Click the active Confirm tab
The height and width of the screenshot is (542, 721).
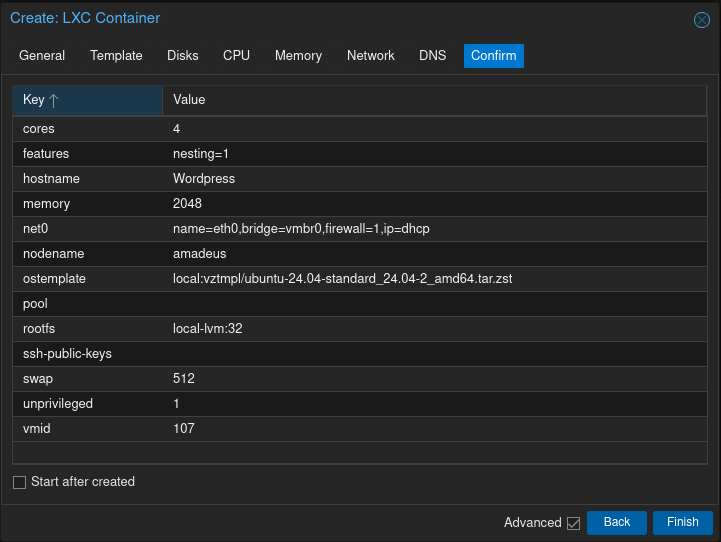click(493, 56)
